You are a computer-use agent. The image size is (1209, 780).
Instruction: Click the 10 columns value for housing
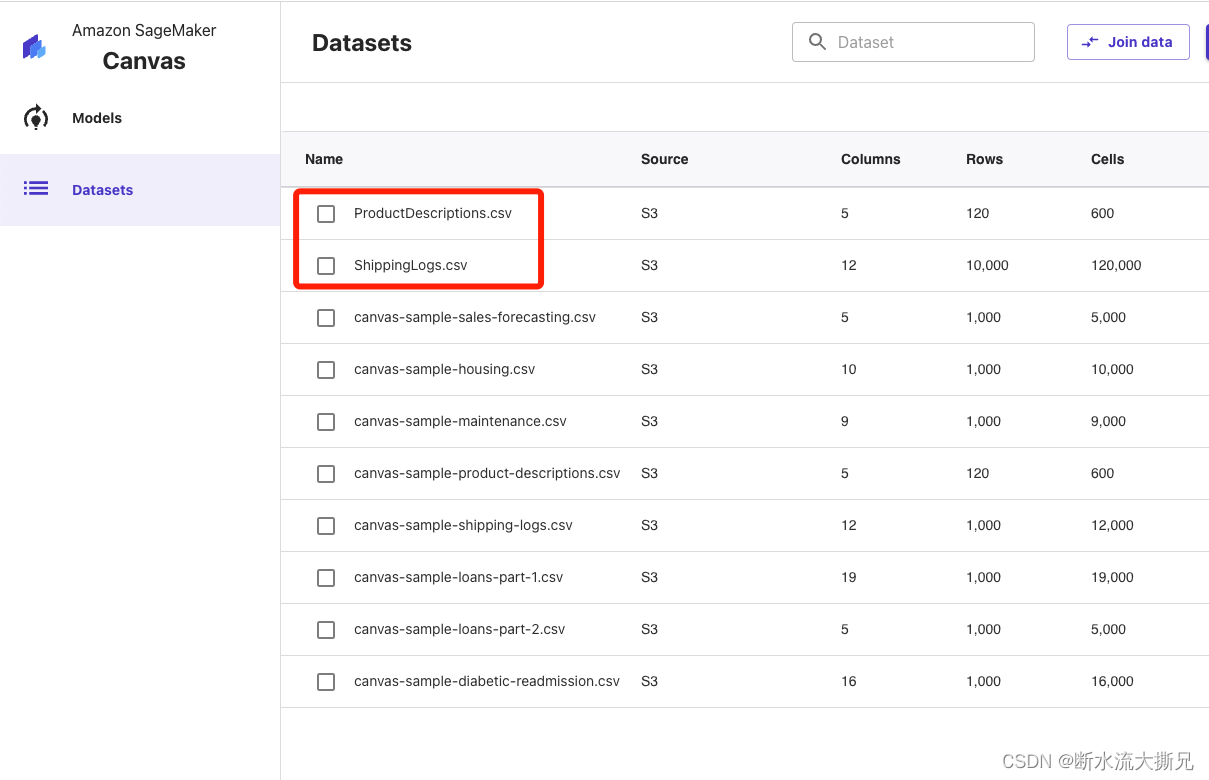[x=849, y=369]
